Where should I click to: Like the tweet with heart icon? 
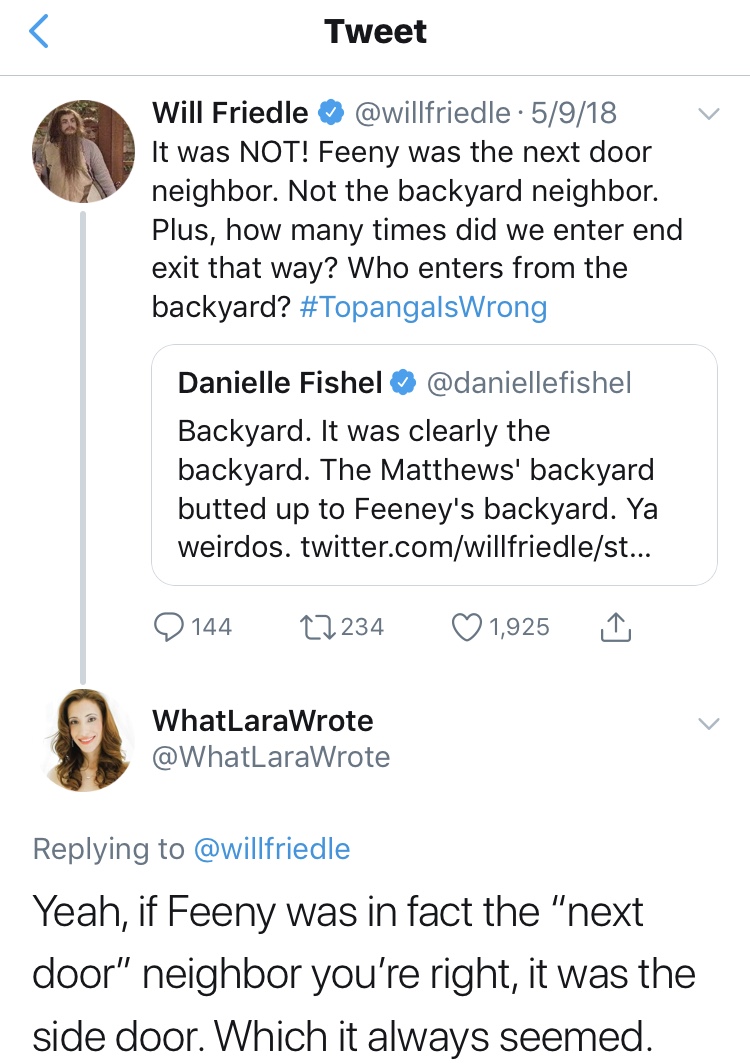467,627
